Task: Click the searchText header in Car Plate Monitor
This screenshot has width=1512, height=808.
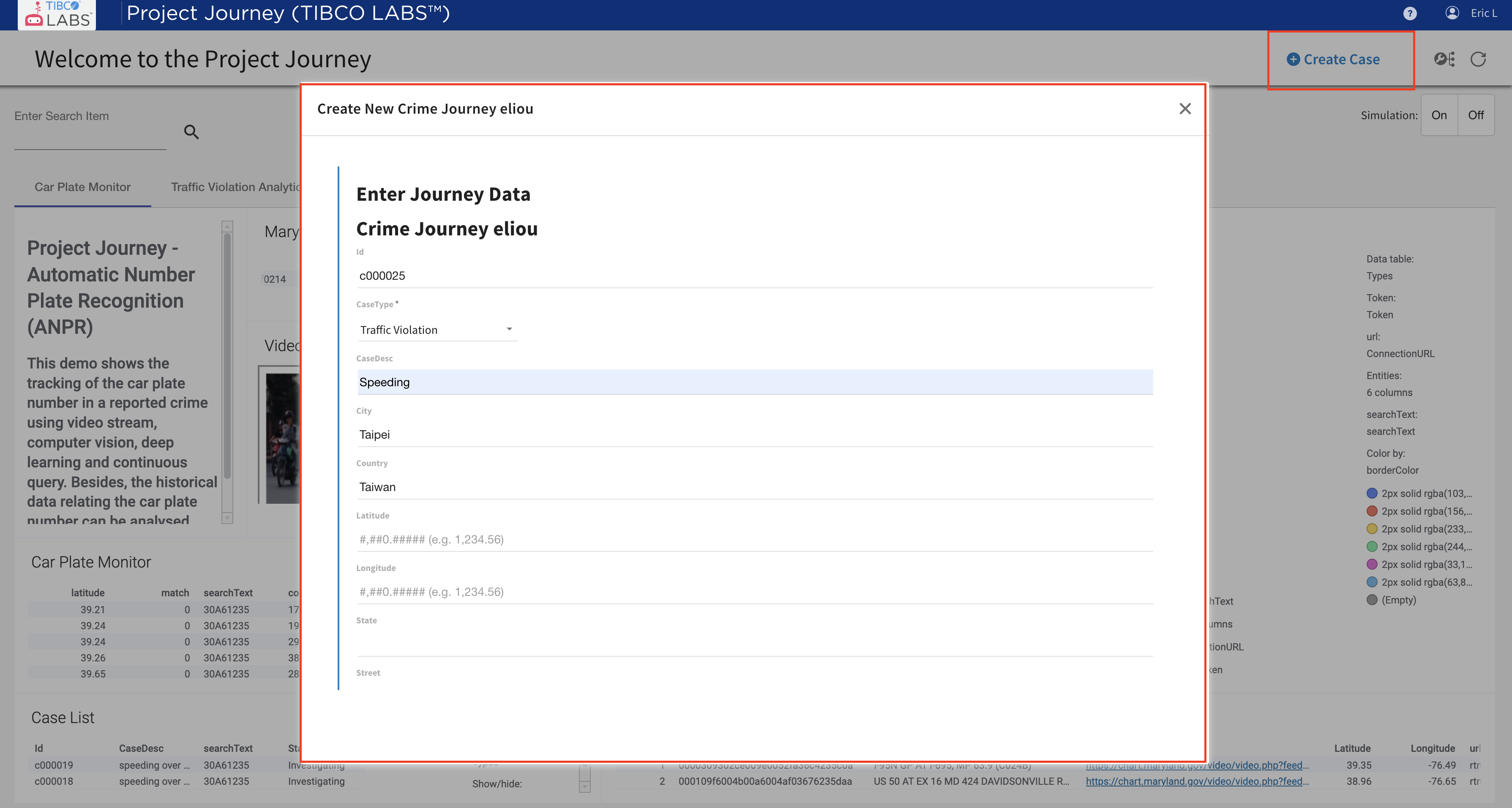Action: pyautogui.click(x=228, y=592)
